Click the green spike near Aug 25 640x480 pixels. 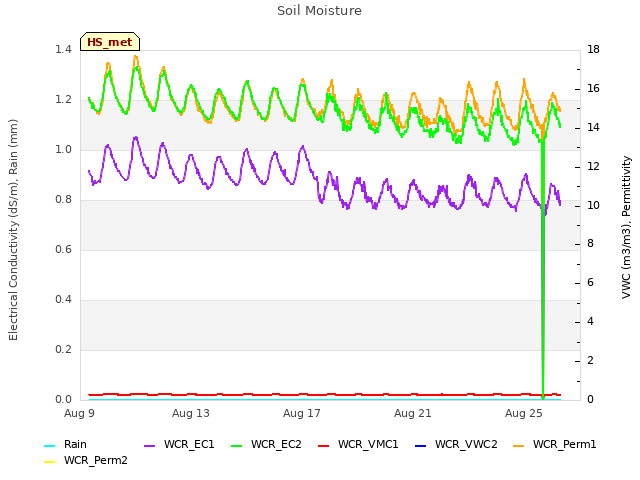coord(543,269)
